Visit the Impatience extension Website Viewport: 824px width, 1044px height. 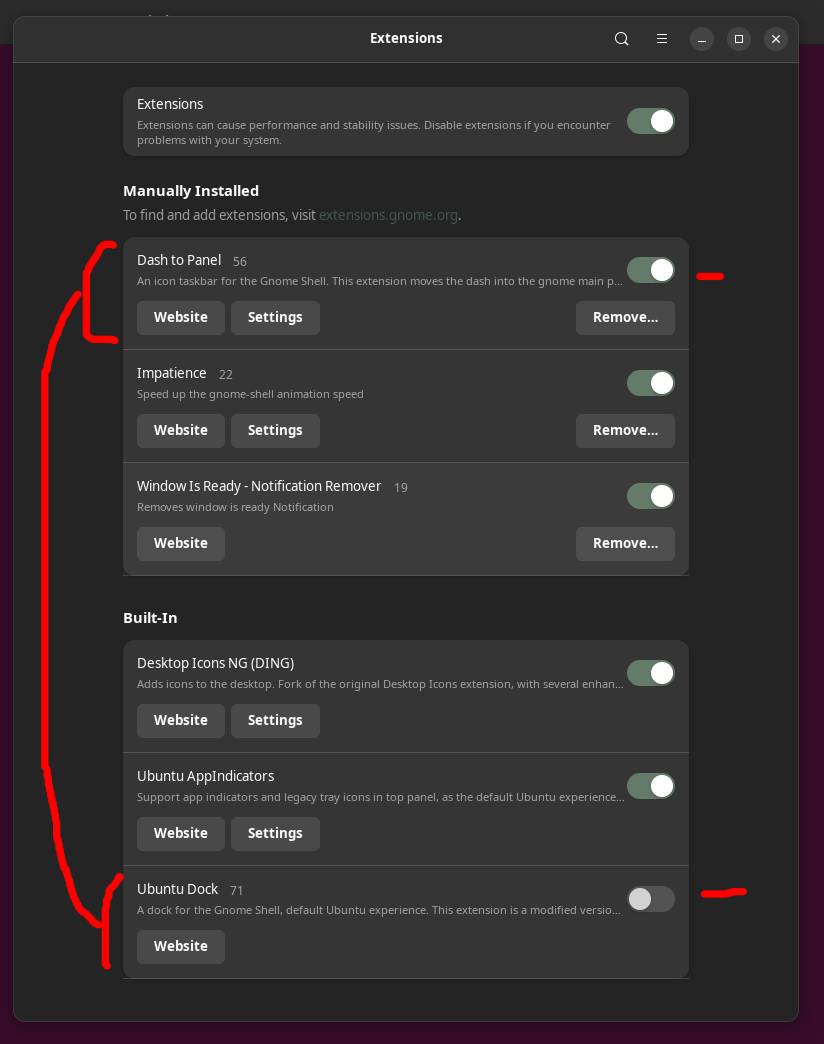point(181,430)
